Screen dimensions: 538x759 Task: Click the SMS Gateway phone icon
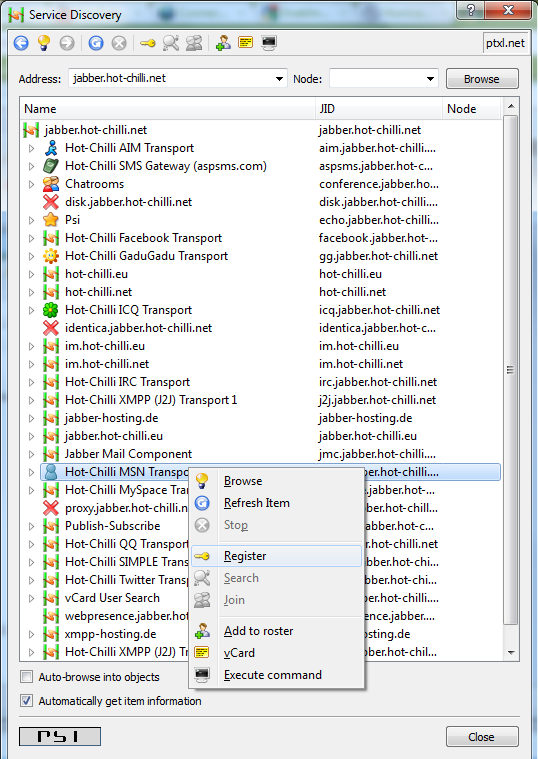click(x=51, y=166)
